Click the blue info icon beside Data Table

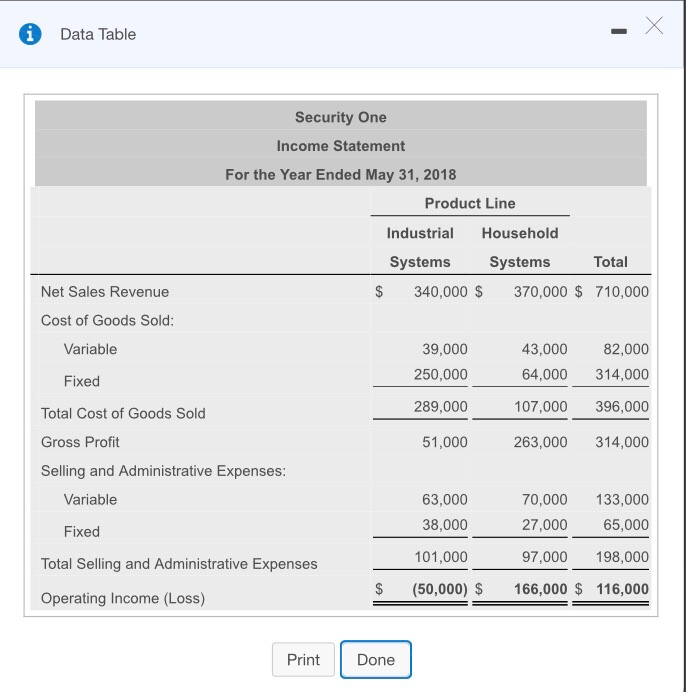[x=30, y=34]
